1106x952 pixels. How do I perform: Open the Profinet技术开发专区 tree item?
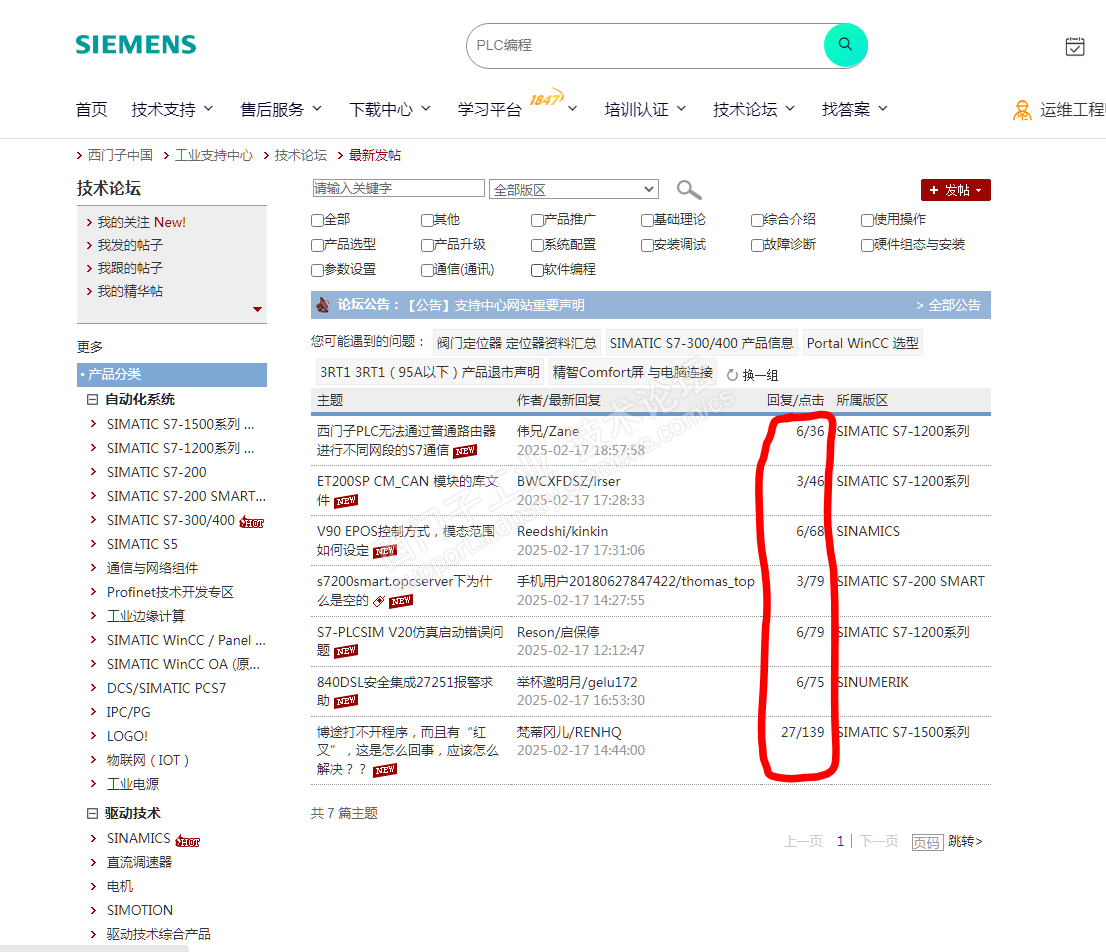pos(170,592)
